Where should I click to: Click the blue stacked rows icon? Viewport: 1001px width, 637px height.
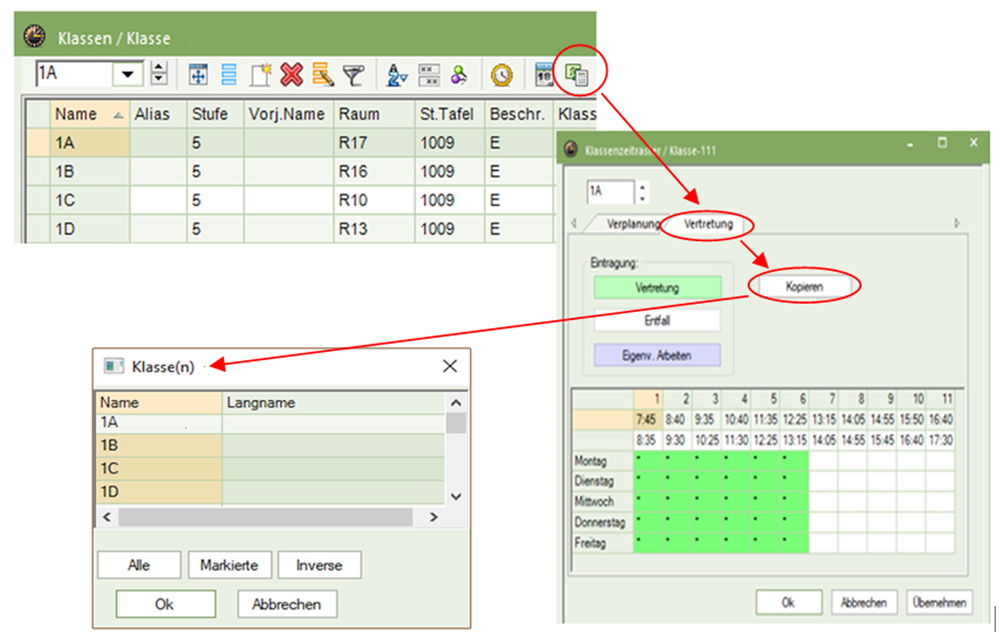(229, 74)
